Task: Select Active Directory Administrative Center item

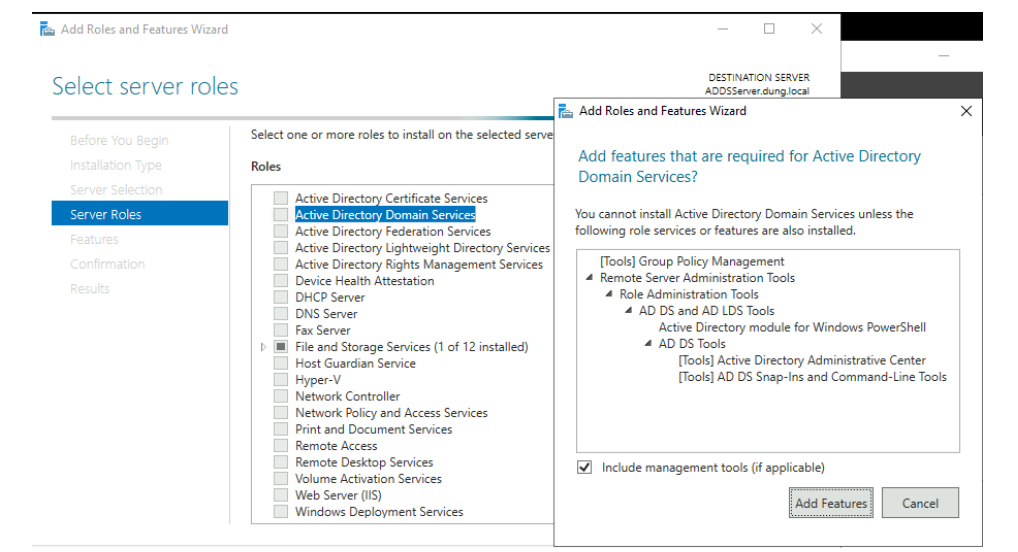Action: click(x=802, y=360)
